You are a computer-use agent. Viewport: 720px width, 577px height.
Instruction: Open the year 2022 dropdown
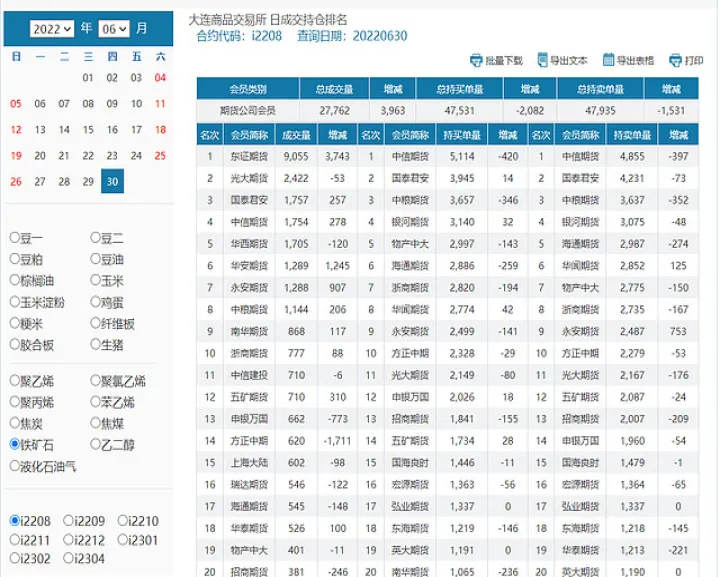pos(52,29)
